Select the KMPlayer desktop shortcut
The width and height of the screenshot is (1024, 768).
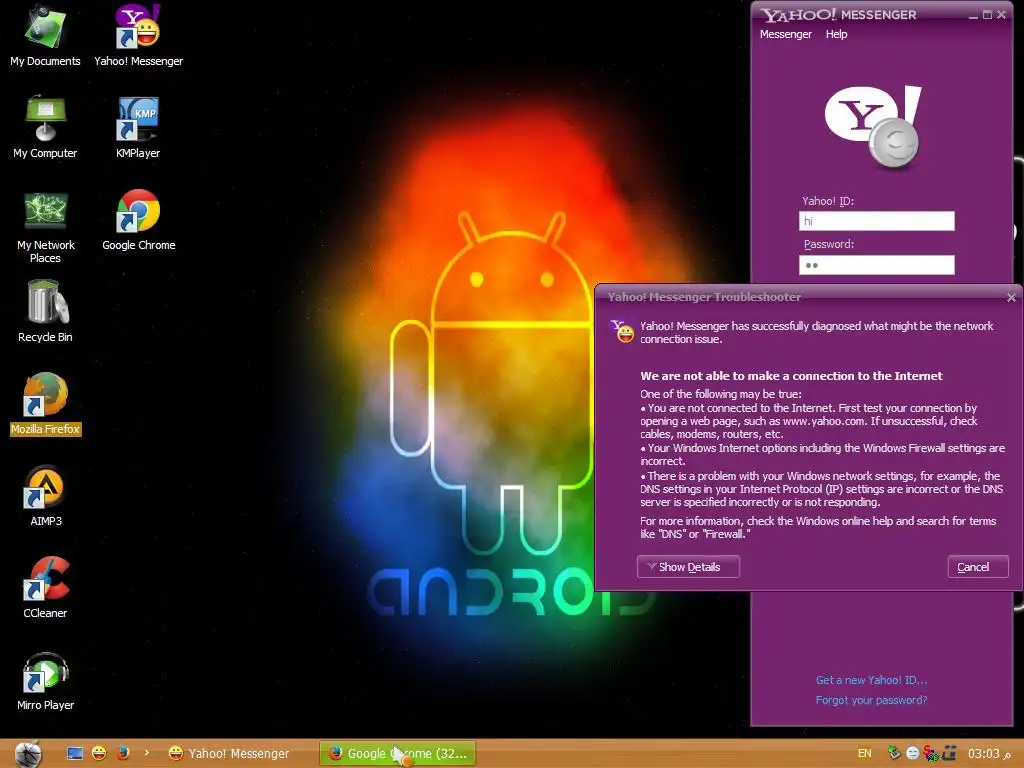point(138,128)
